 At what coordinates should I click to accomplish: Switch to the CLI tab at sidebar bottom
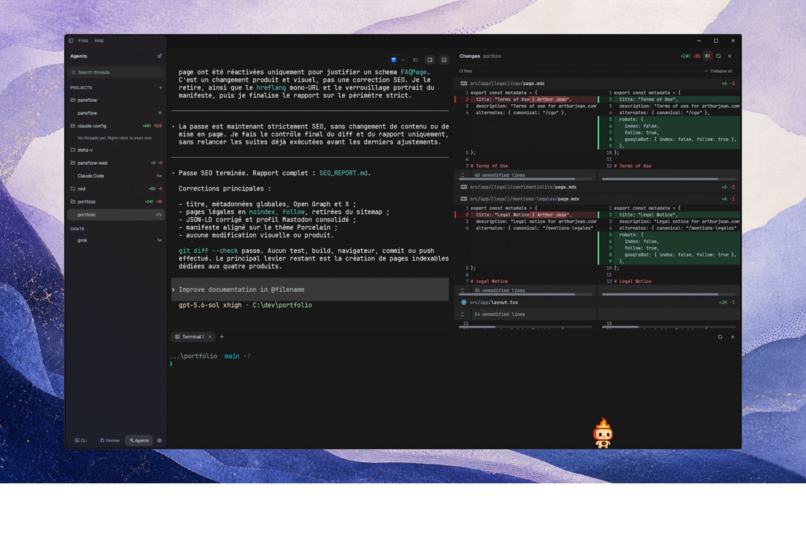81,440
